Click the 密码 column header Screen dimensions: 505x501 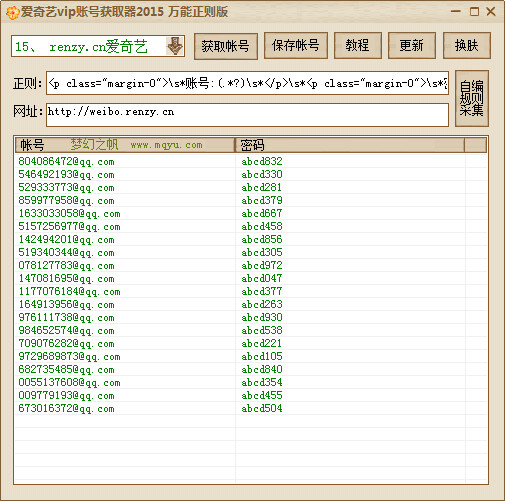[x=350, y=145]
